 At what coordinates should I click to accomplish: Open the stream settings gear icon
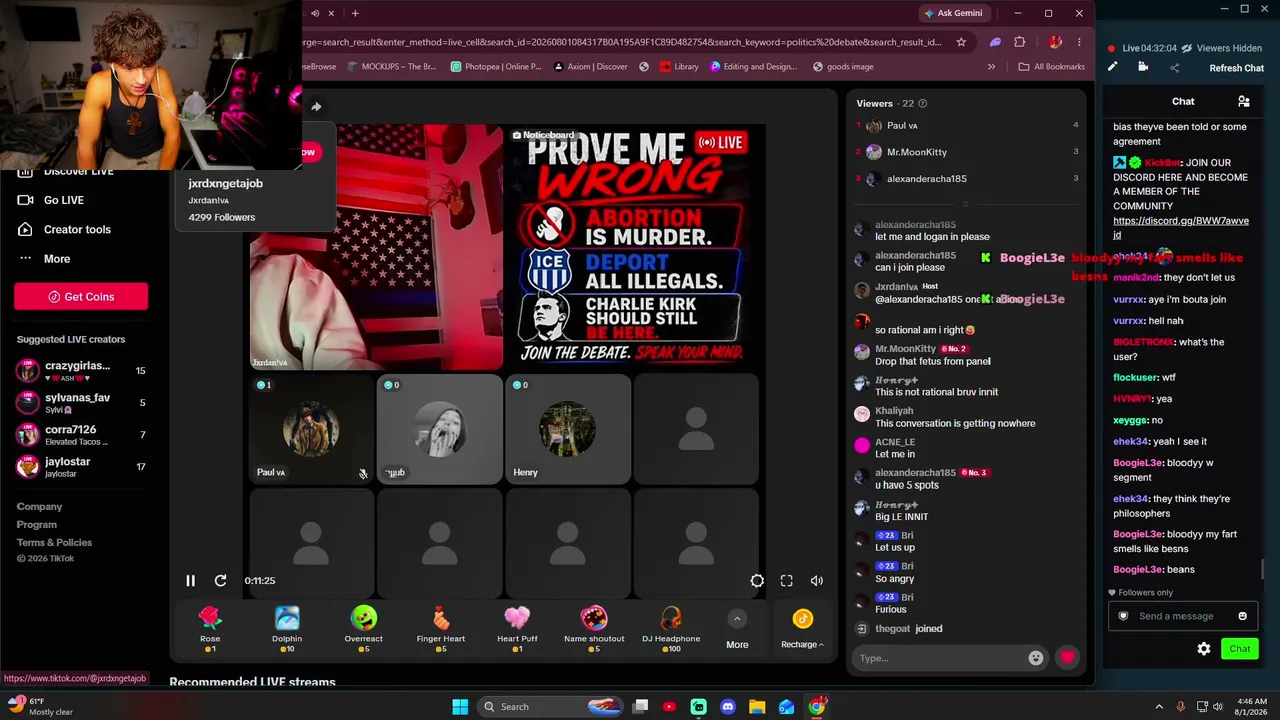[757, 581]
